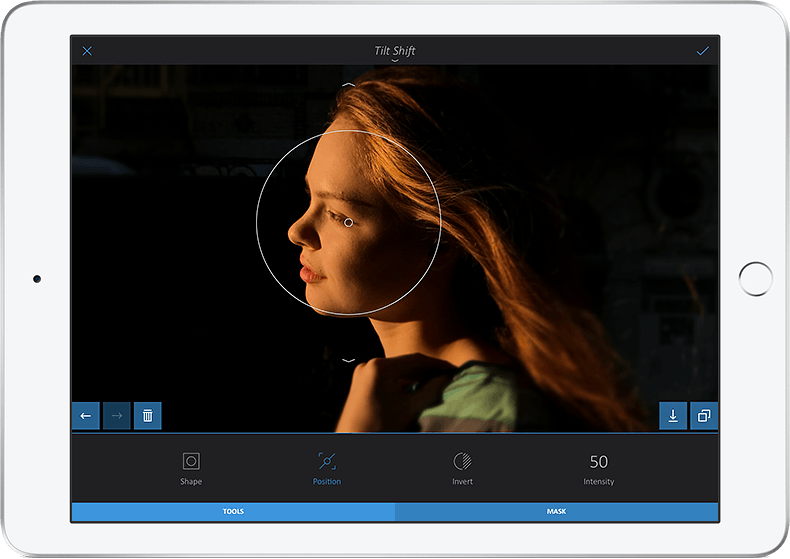Expand the Tilt Shift title chevron
The height and width of the screenshot is (559, 790).
point(395,60)
